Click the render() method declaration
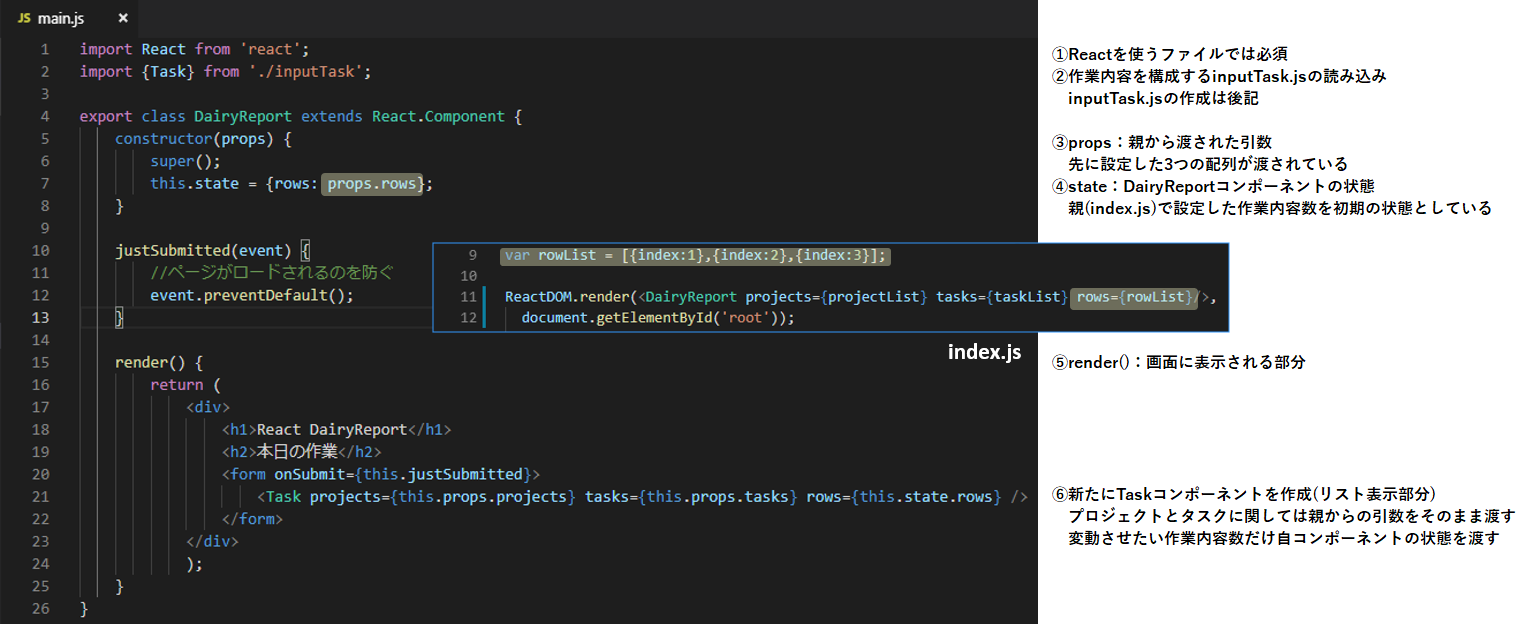Screen dimensions: 1523x624 click(x=159, y=362)
